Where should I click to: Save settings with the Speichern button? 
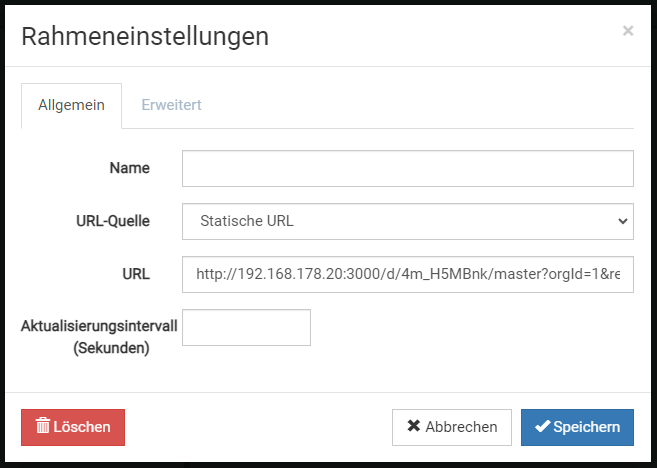coord(577,427)
